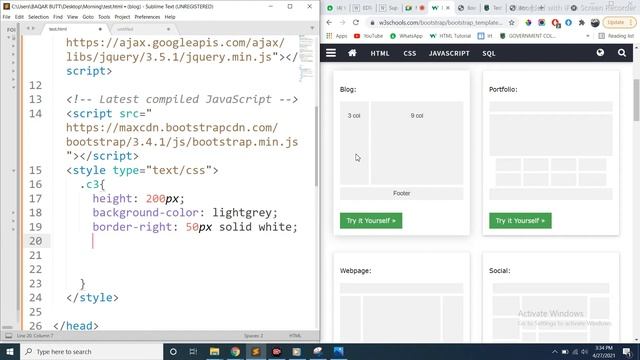
Task: Open the Help menu in Sublime Text
Action: tap(170, 17)
